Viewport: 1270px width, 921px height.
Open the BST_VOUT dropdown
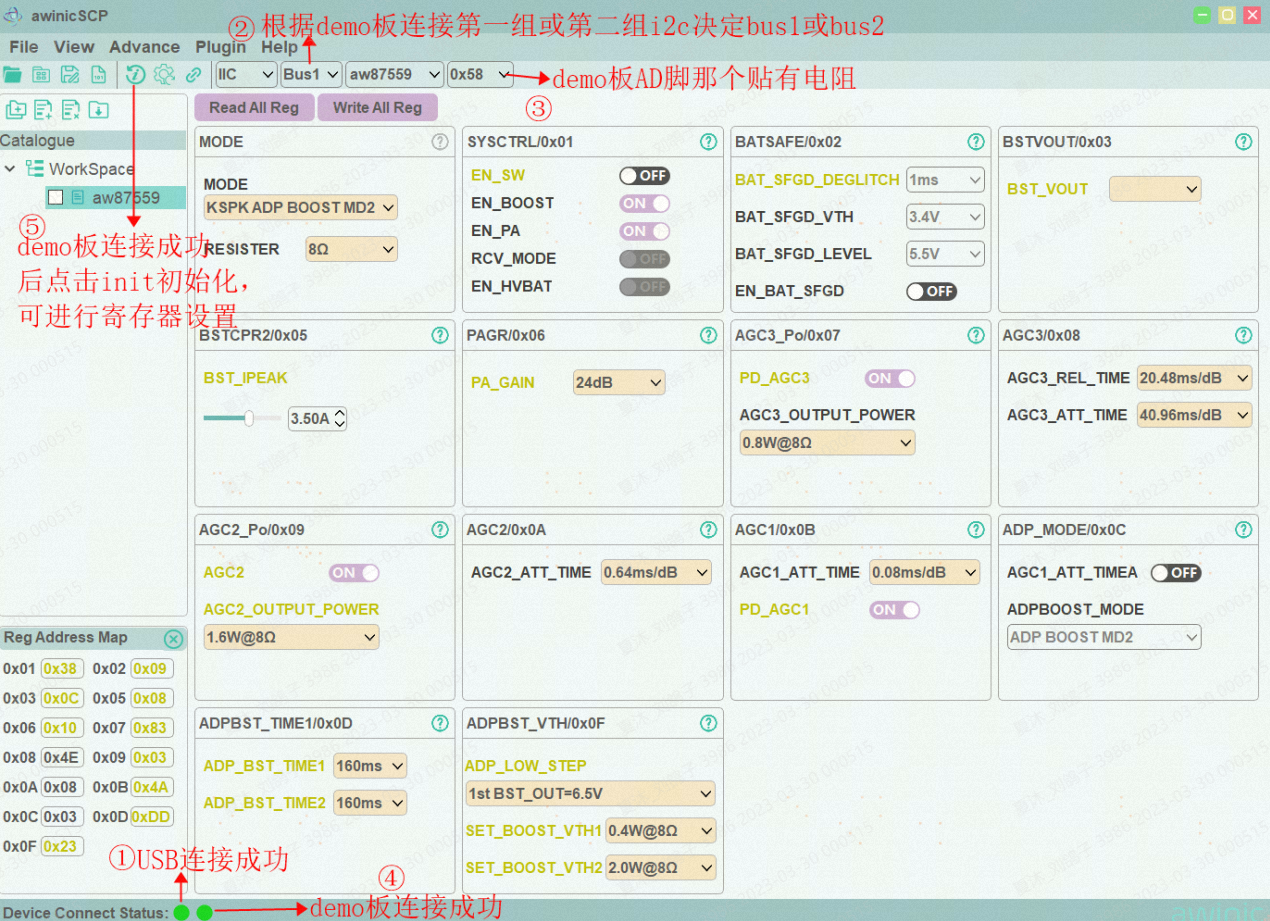pyautogui.click(x=1155, y=189)
